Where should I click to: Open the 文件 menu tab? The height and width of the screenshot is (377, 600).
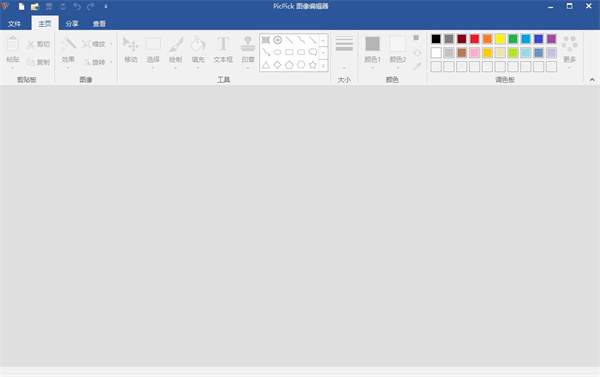[x=15, y=24]
